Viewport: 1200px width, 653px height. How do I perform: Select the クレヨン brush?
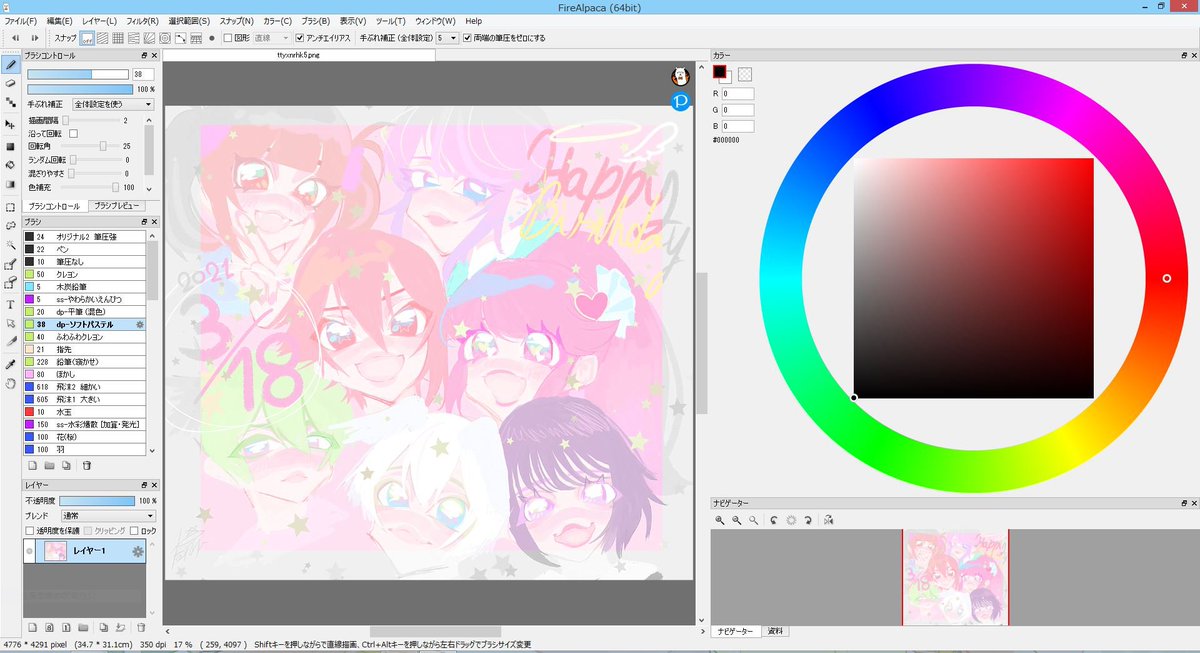pos(86,273)
